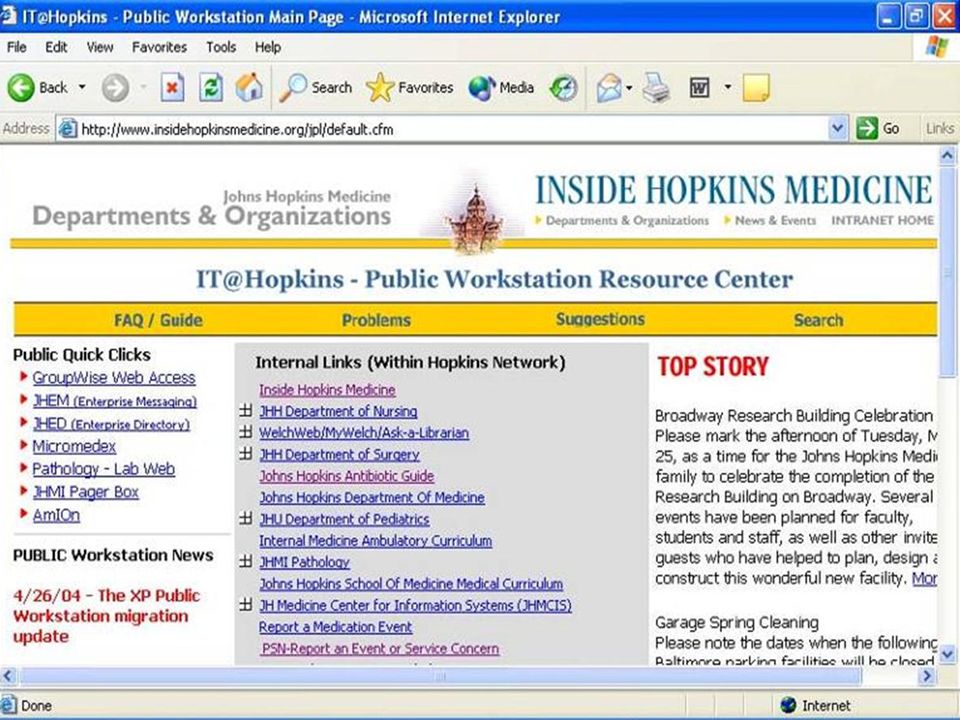
Task: Expand JH Medicine Center for Information Systems
Action: (x=246, y=604)
